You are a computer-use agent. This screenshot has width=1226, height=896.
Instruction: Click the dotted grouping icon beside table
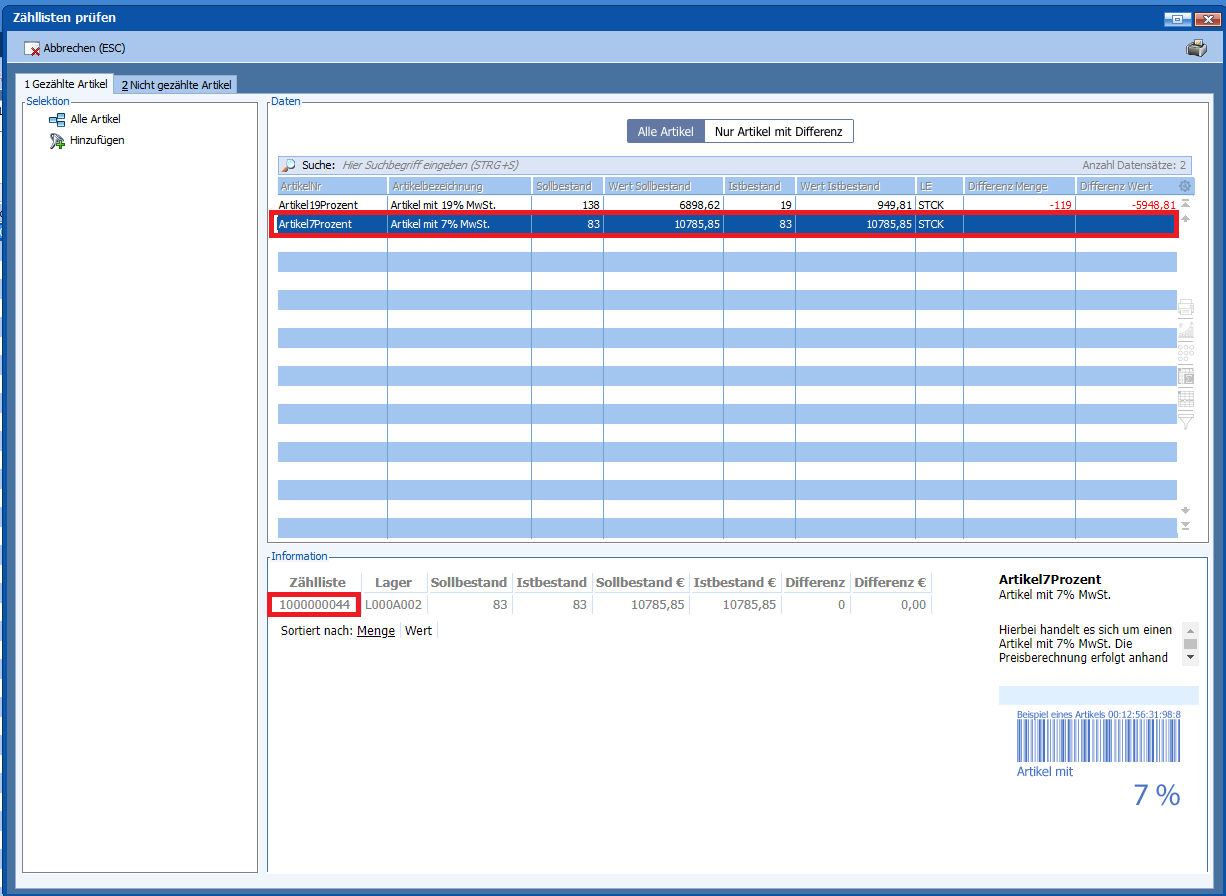pos(1186,353)
